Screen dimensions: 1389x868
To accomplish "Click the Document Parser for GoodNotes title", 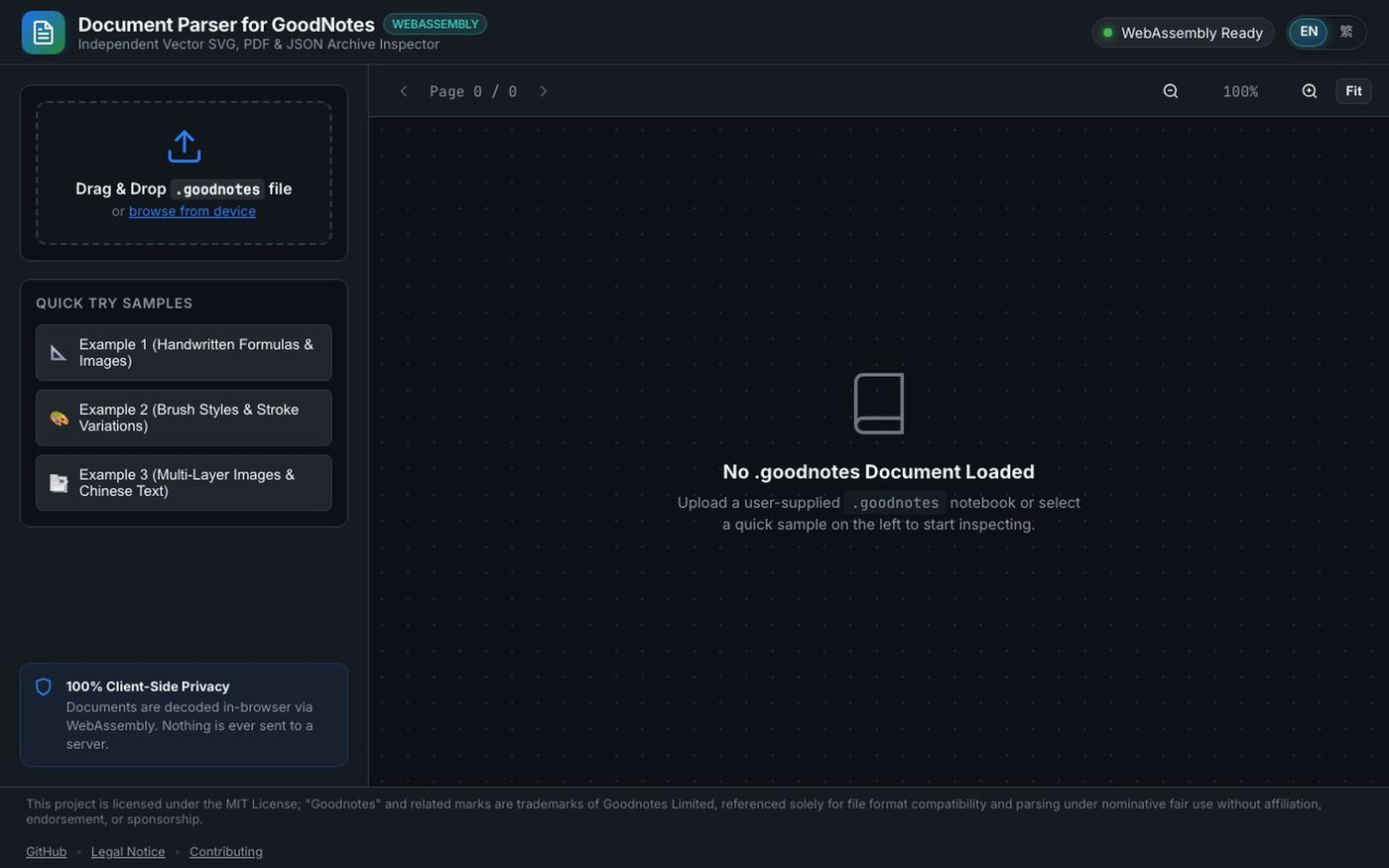I will 226,25.
